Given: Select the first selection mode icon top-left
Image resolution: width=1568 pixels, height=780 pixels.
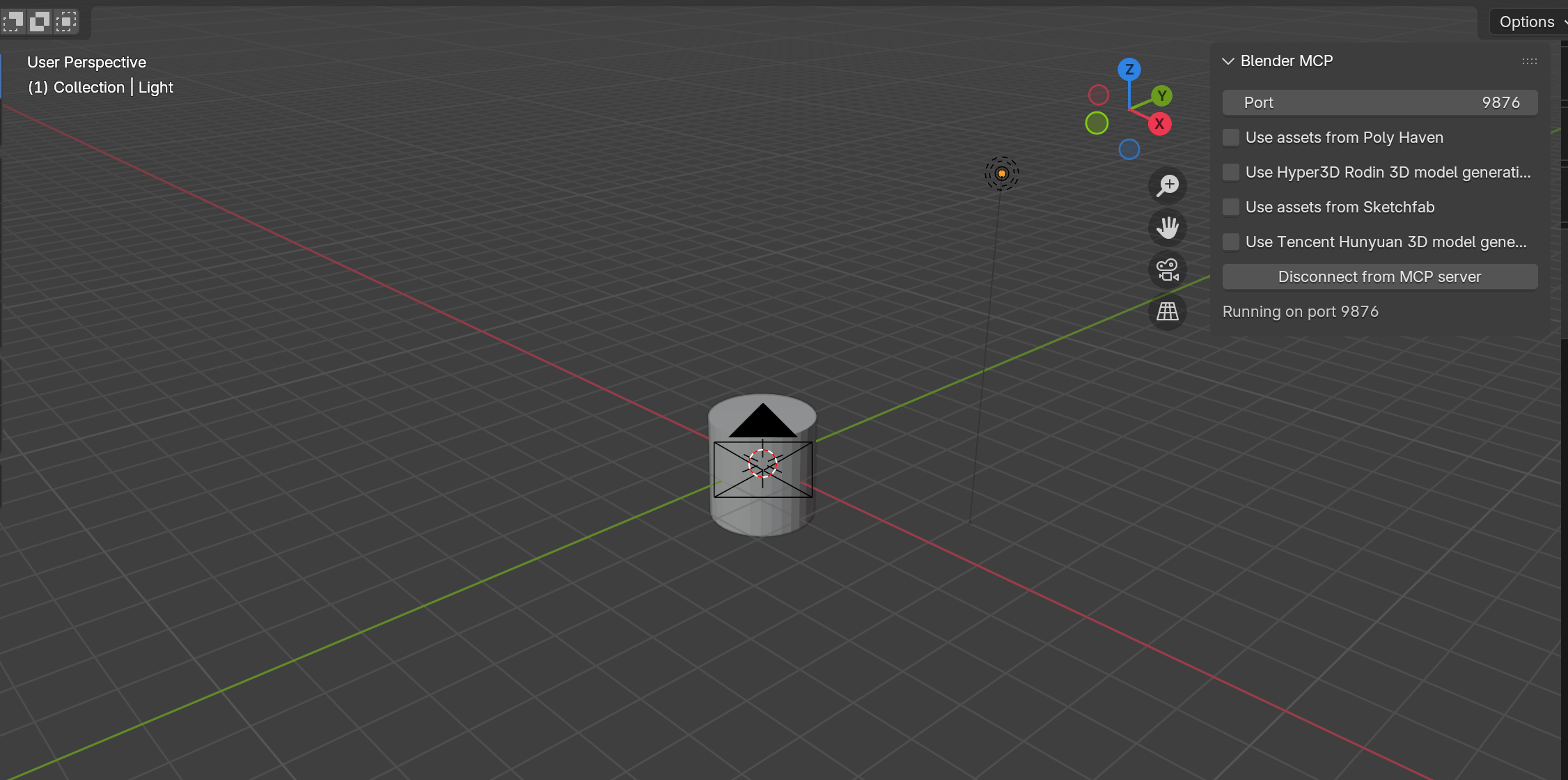Looking at the screenshot, I should point(14,22).
